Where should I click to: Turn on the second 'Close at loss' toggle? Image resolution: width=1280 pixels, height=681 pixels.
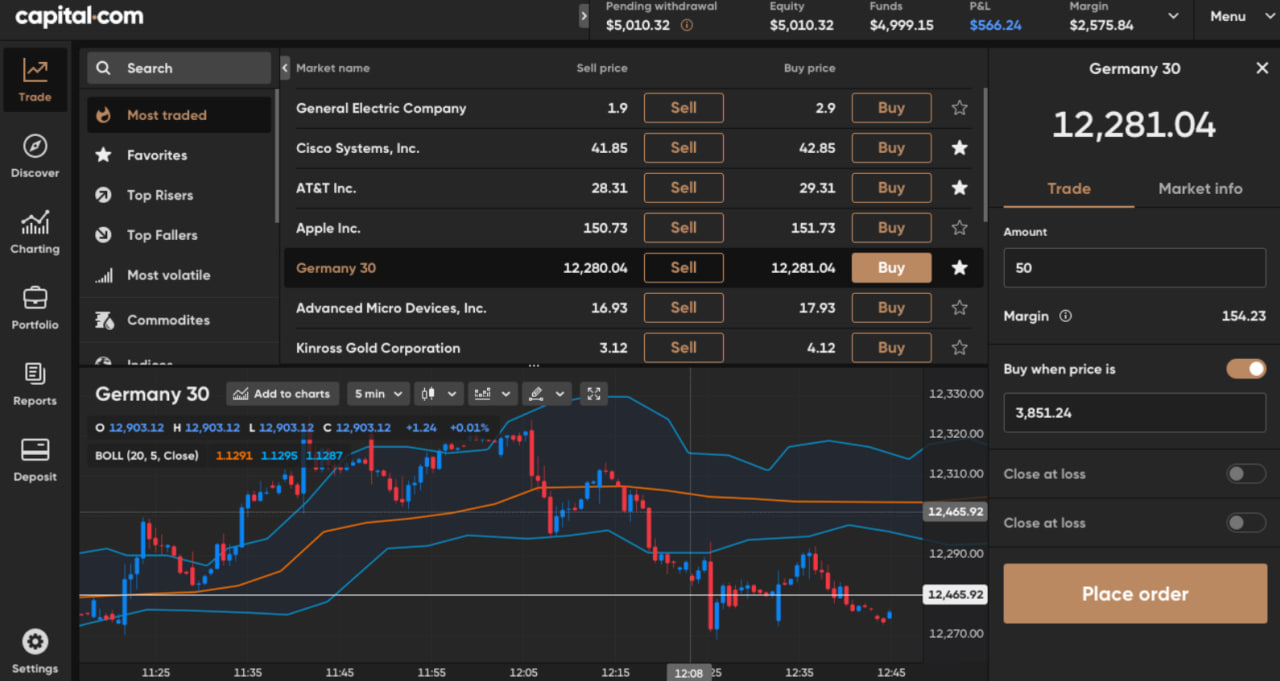tap(1246, 523)
